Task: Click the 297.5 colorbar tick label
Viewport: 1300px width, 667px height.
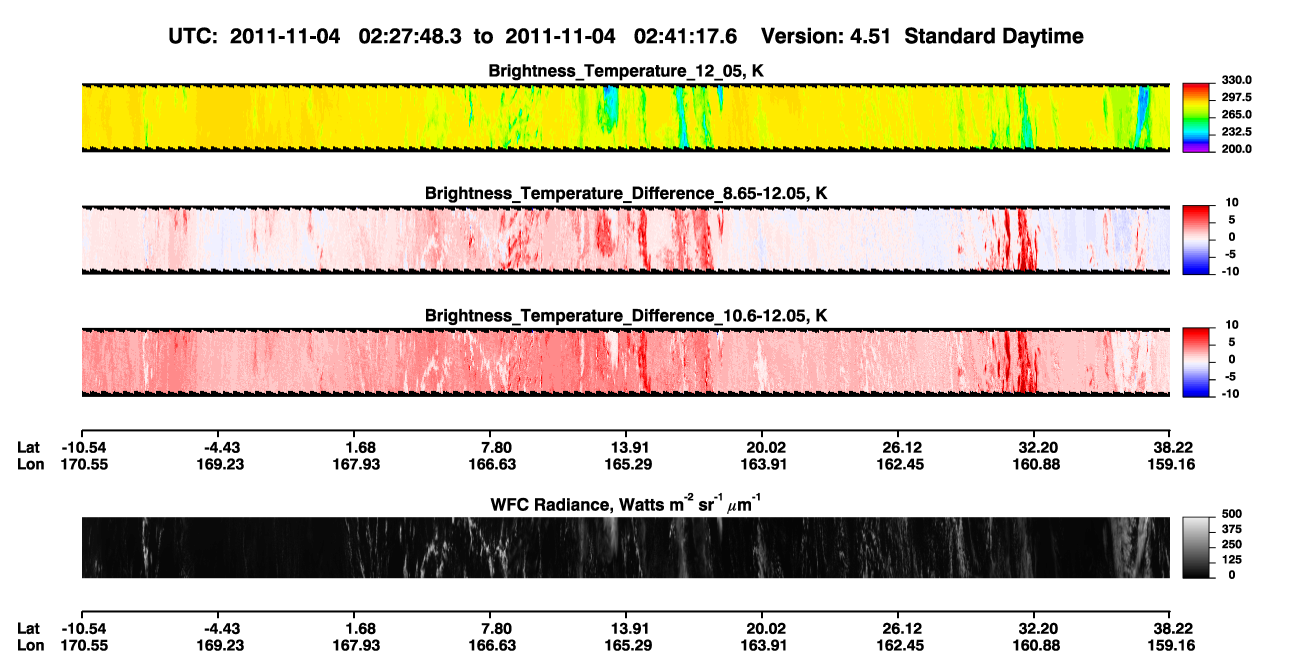Action: tap(1237, 98)
